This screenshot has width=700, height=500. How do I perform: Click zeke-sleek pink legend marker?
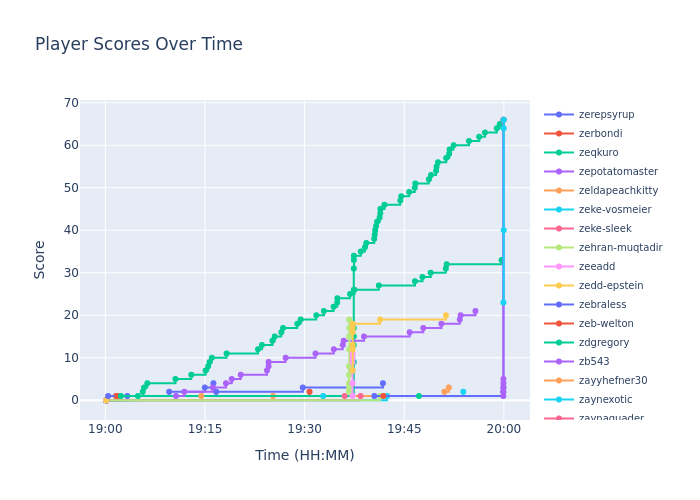[x=559, y=229]
